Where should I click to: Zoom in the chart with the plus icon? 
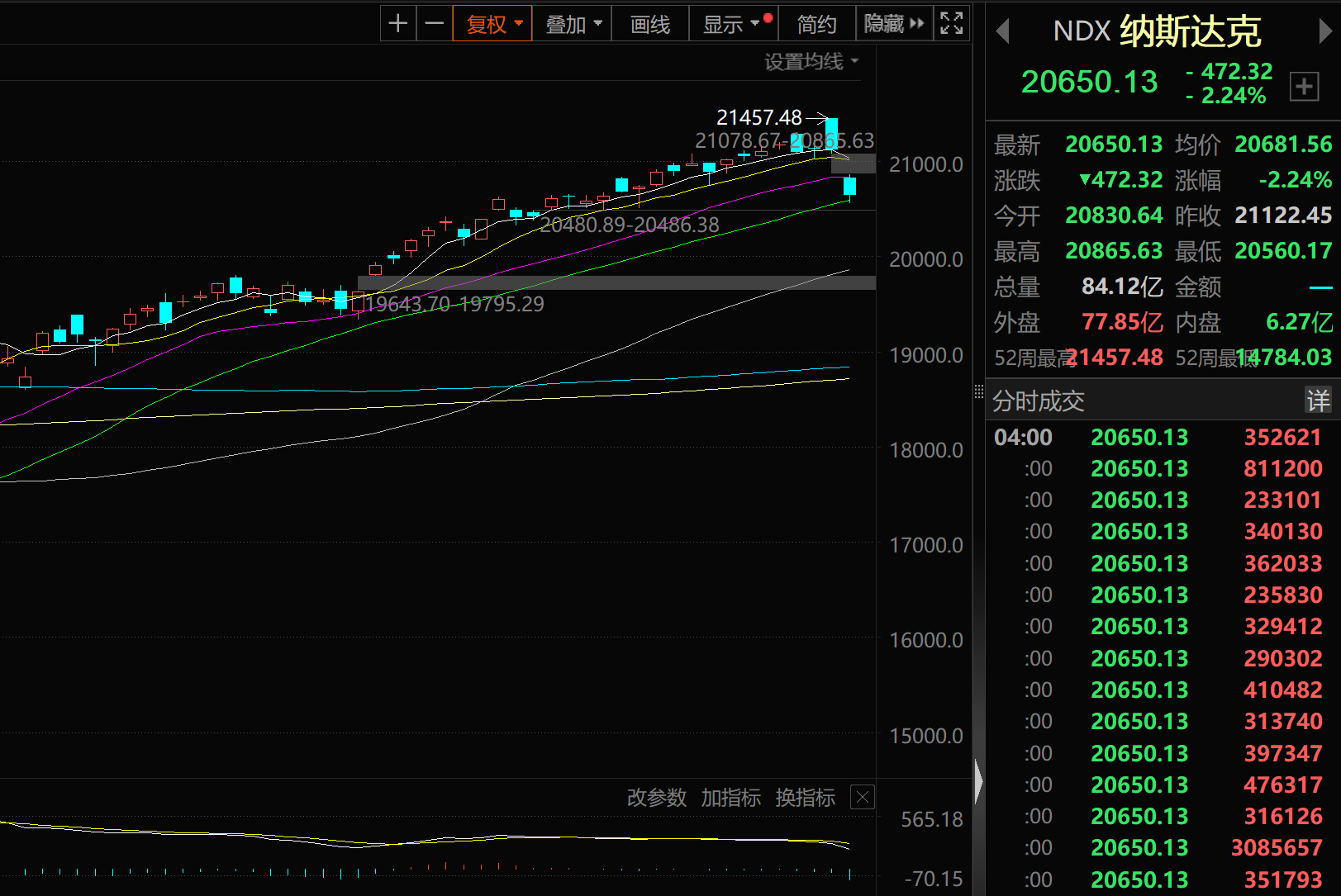(x=398, y=23)
